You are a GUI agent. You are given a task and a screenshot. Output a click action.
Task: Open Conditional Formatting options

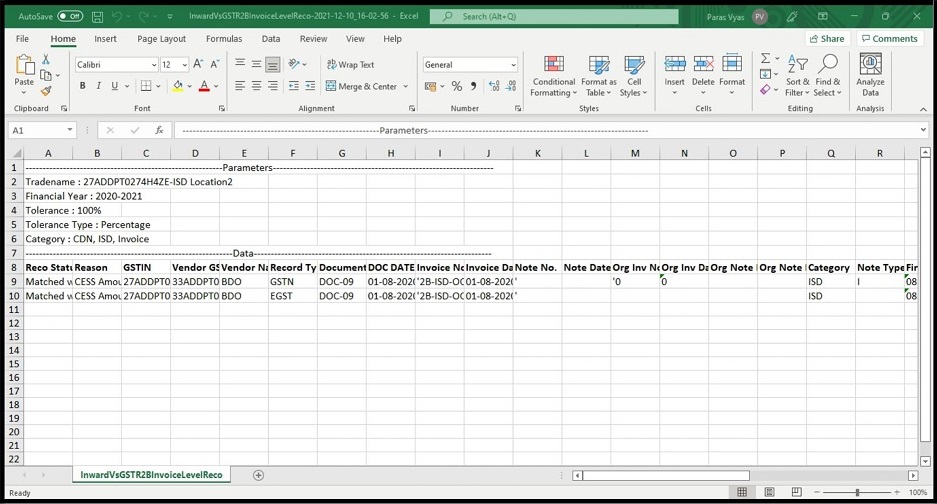(x=553, y=74)
